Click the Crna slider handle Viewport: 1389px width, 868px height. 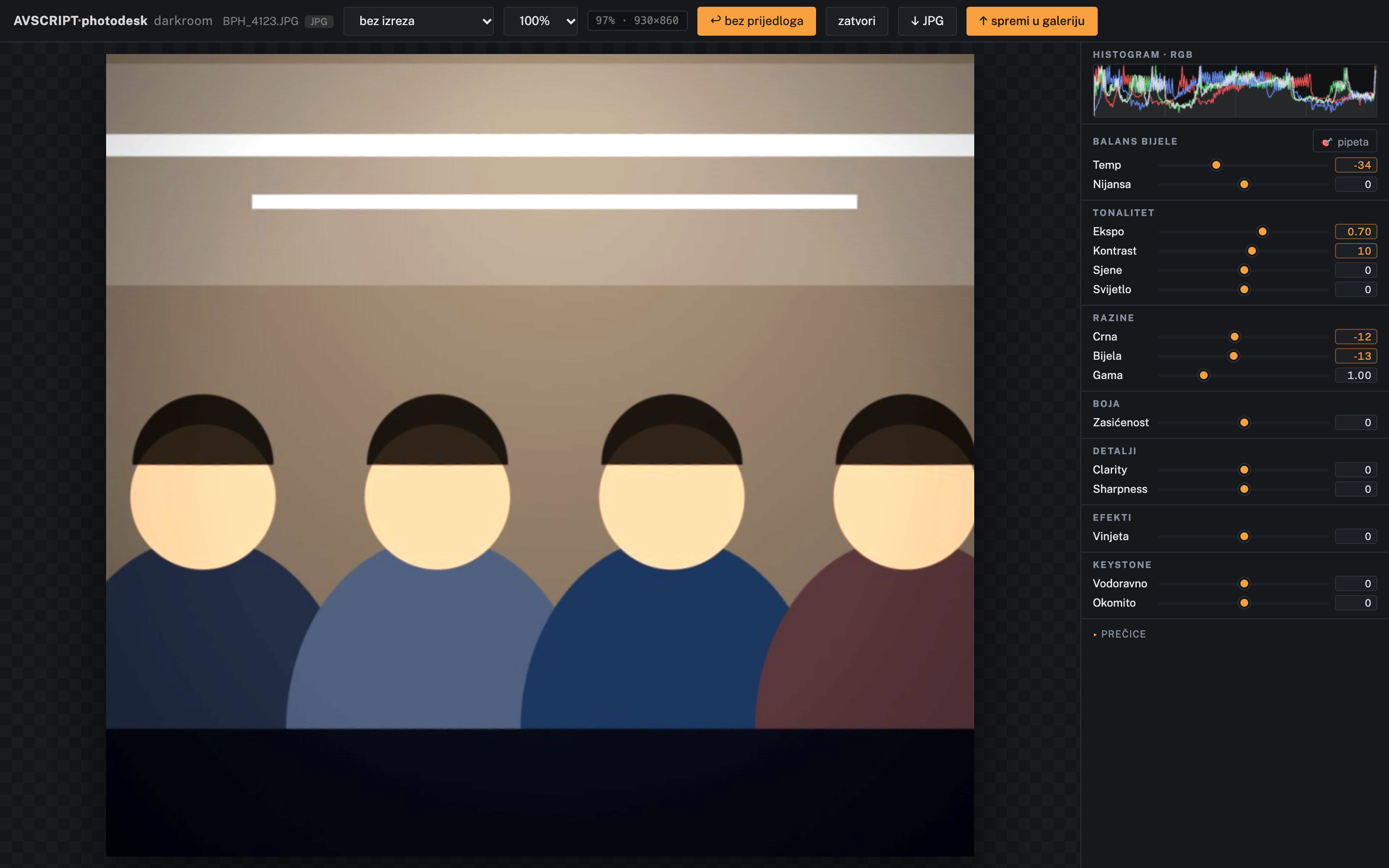point(1234,337)
